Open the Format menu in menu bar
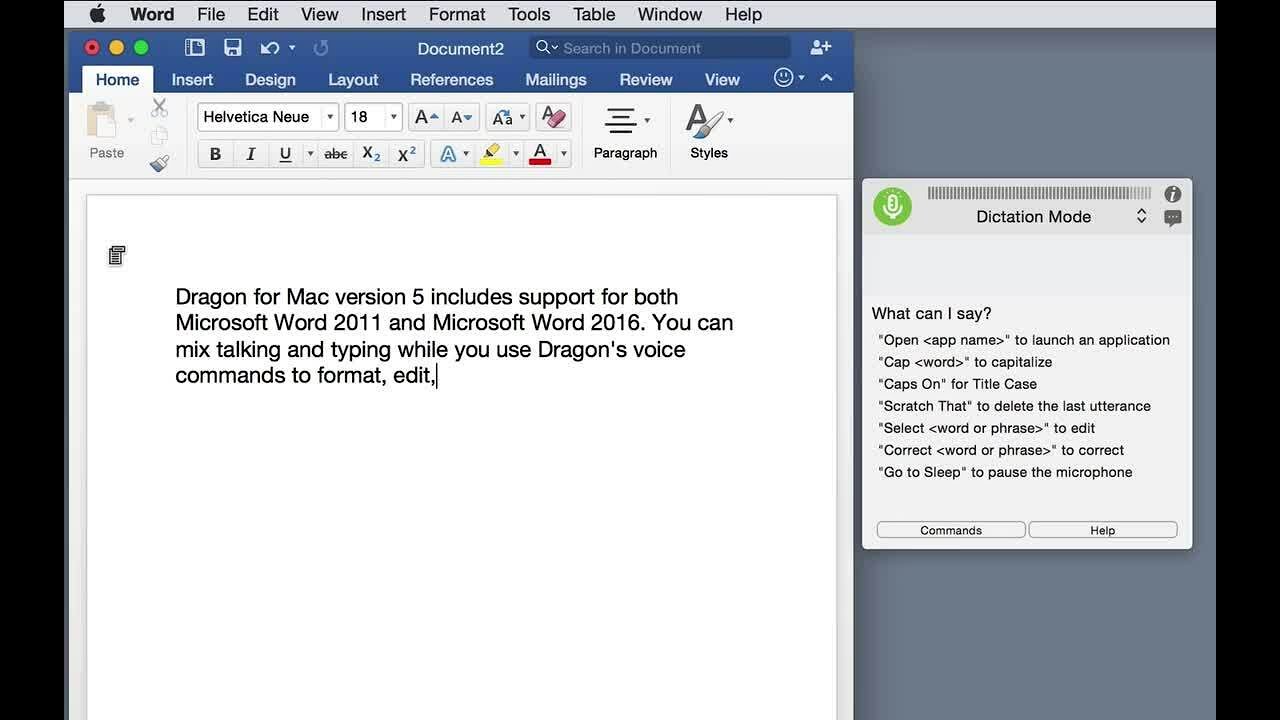This screenshot has height=720, width=1280. click(457, 14)
